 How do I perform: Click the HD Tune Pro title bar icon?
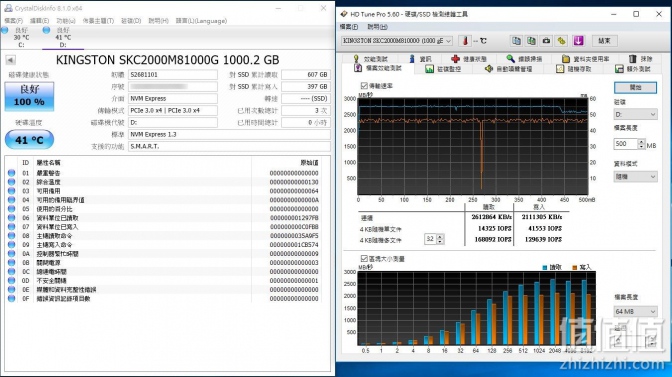[344, 14]
